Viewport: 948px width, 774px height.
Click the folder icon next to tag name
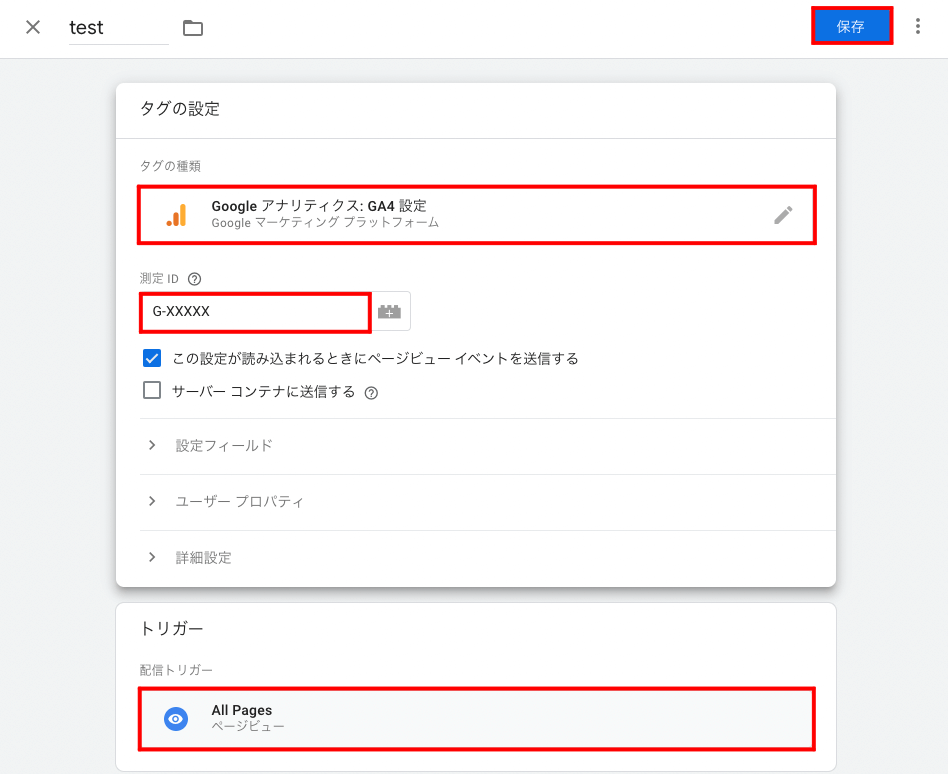(x=193, y=28)
